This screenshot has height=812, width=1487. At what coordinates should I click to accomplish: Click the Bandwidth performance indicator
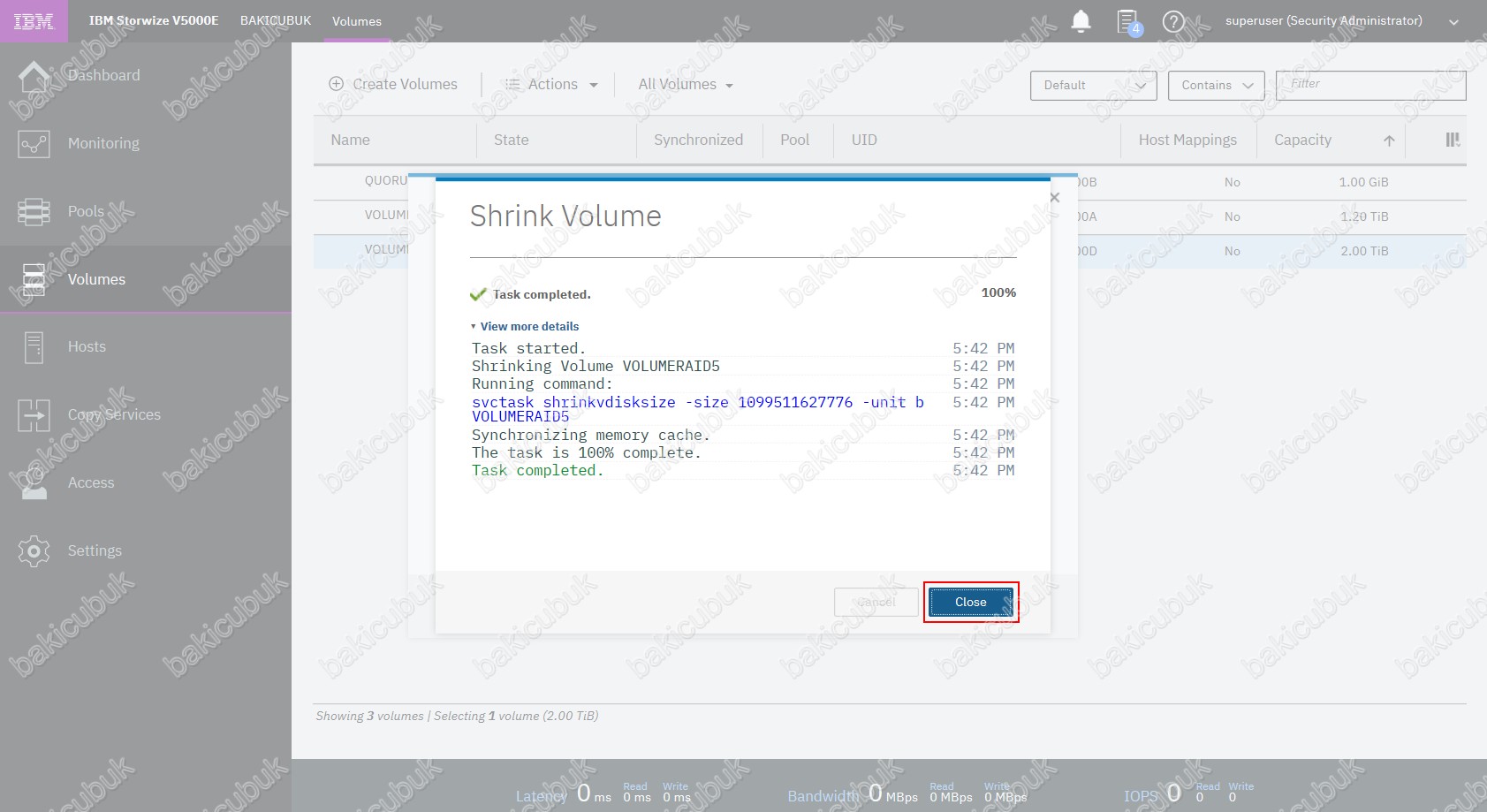coord(907,793)
